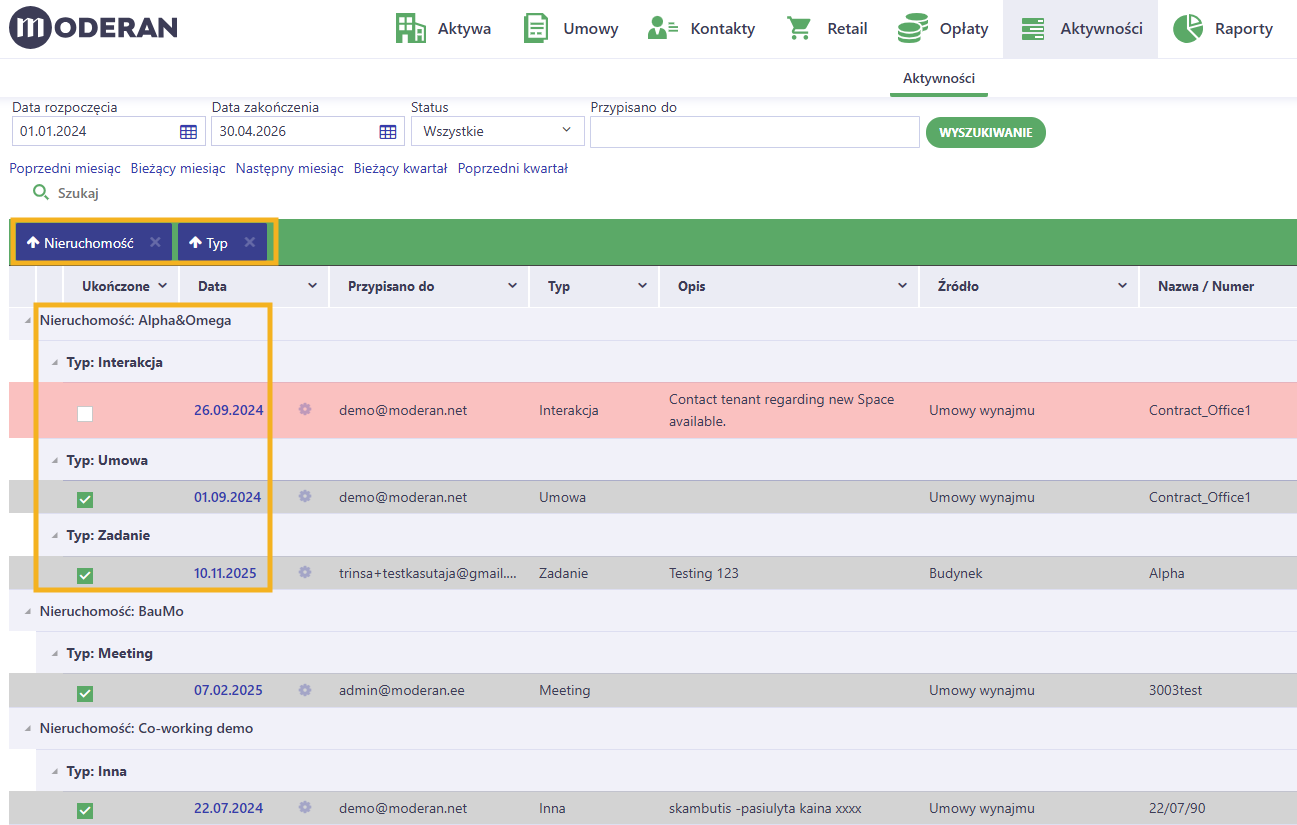Image resolution: width=1297 pixels, height=825 pixels.
Task: Uncheck the 01.09.2024 Umowa row checkbox
Action: point(85,499)
